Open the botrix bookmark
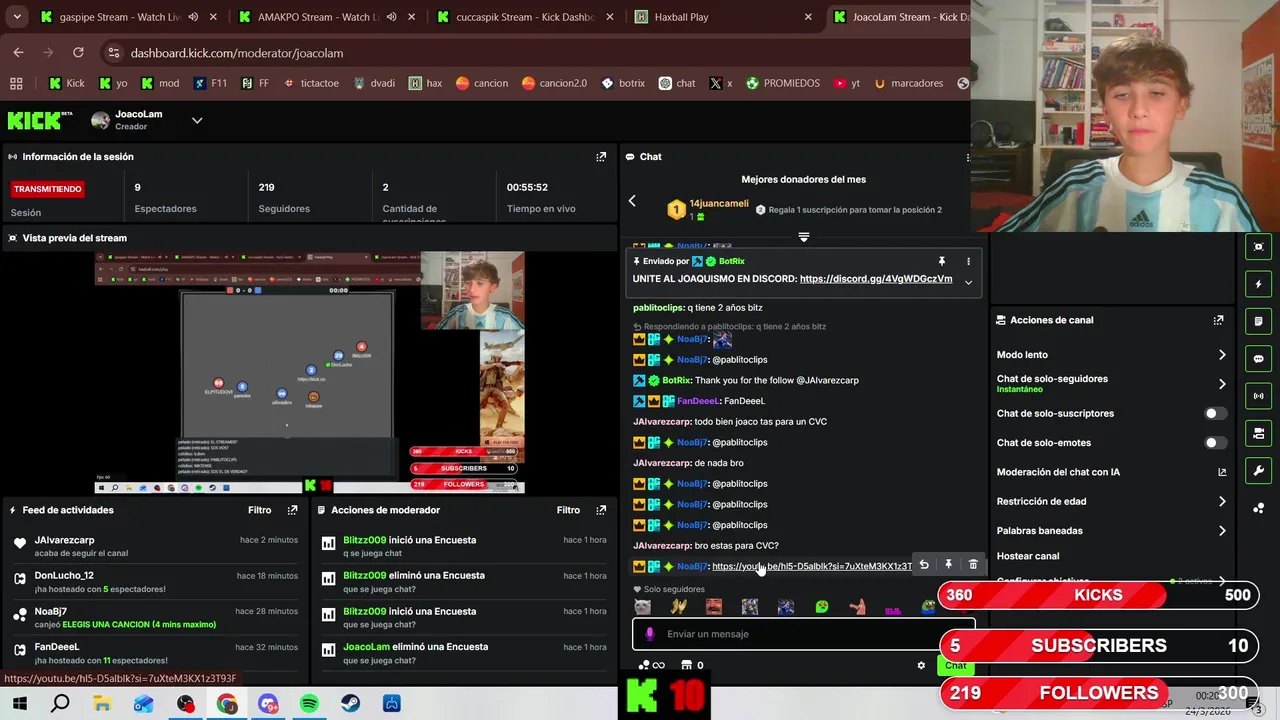The image size is (1280, 720). click(x=622, y=83)
